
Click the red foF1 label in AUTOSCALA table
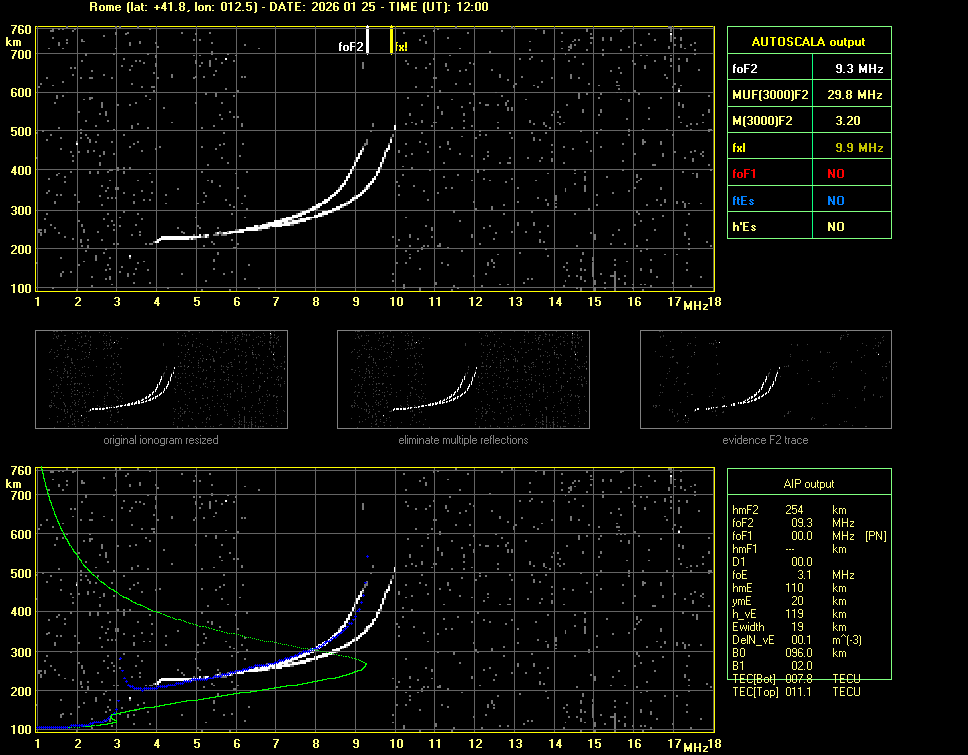tap(746, 174)
